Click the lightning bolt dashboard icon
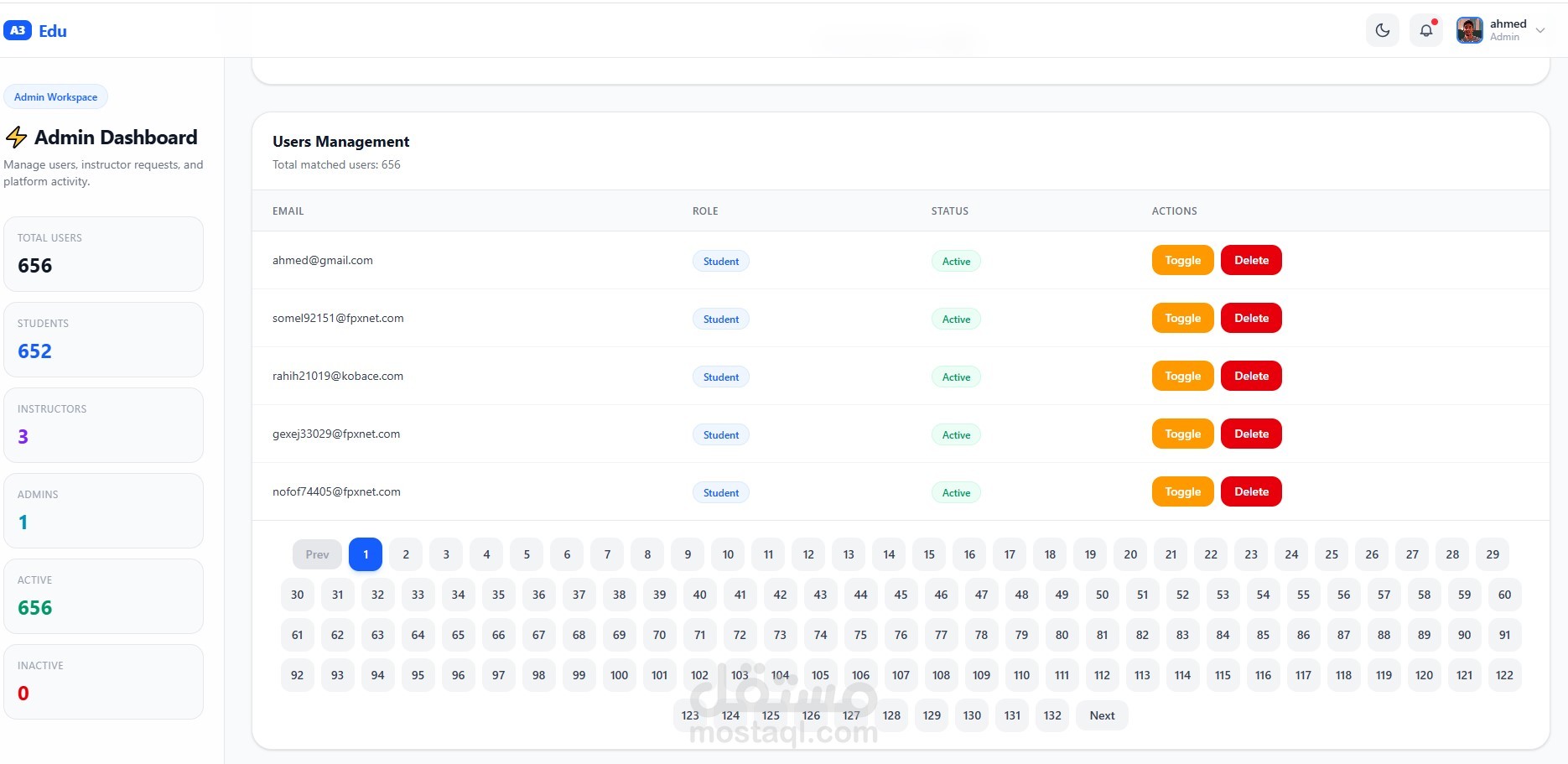The width and height of the screenshot is (1568, 764). pyautogui.click(x=16, y=138)
